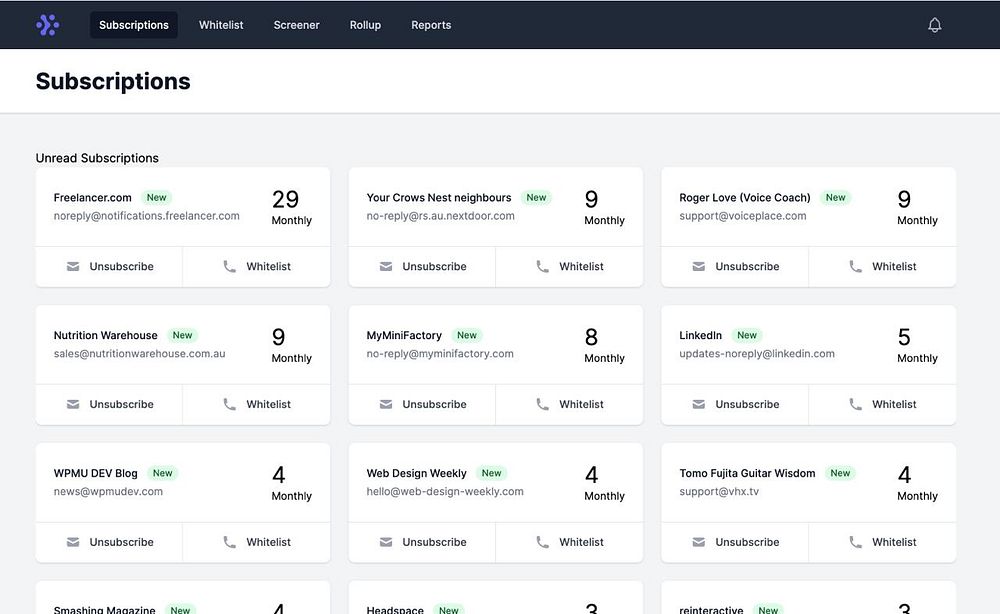Click envelope icon on Nutrition Warehouse card

(73, 404)
